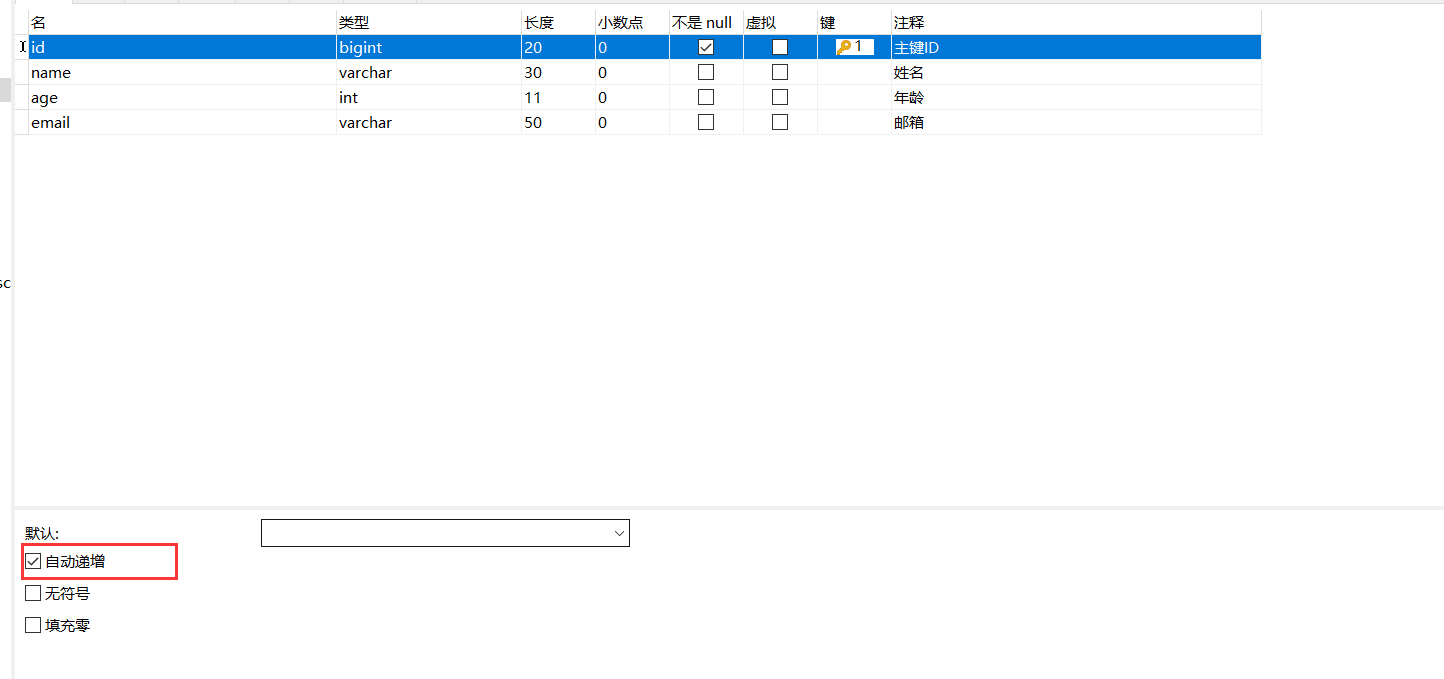Click the 姓名 comment cell
This screenshot has height=679, width=1444.
pyautogui.click(x=1076, y=72)
